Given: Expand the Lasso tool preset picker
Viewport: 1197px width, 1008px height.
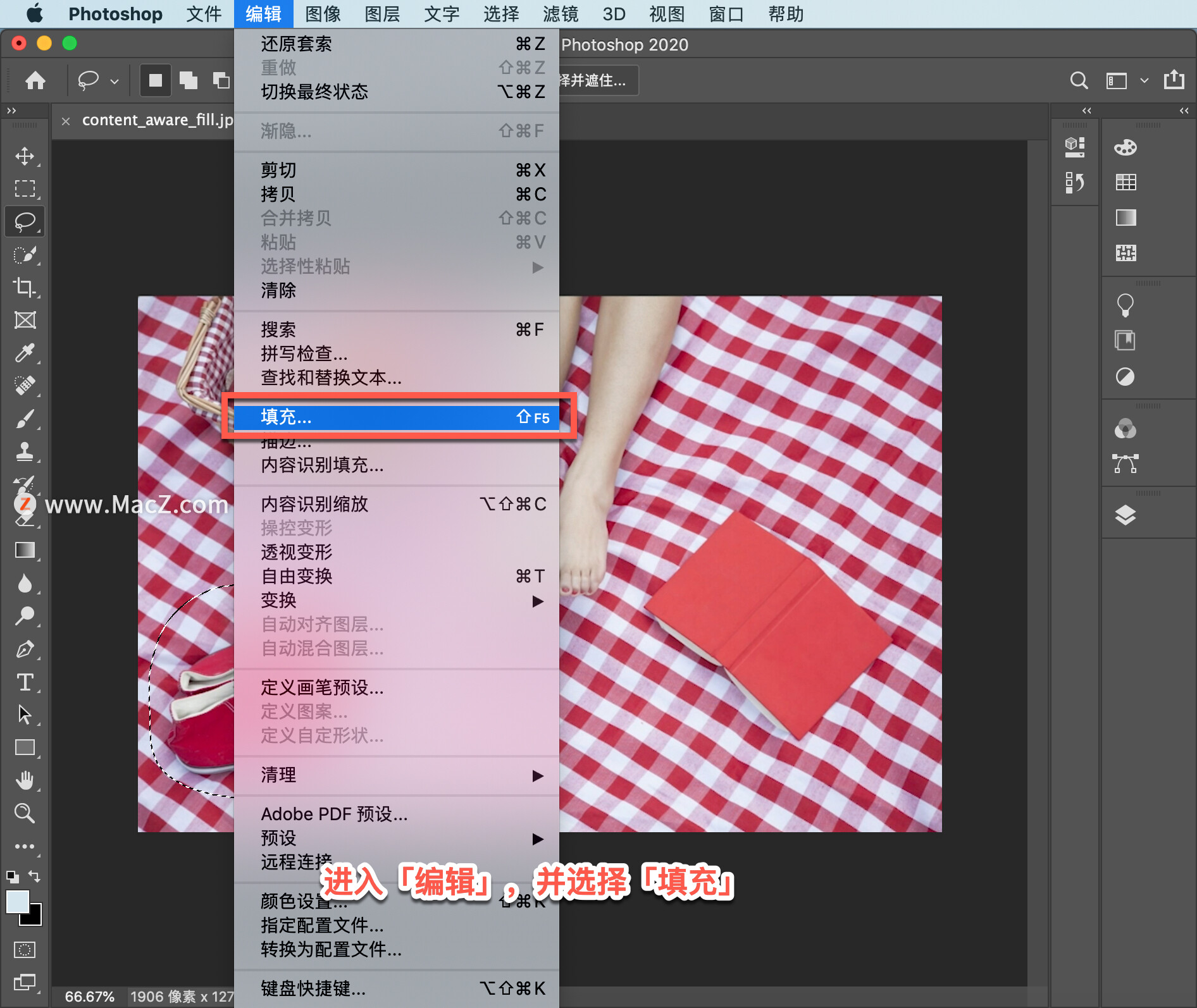Looking at the screenshot, I should [115, 81].
